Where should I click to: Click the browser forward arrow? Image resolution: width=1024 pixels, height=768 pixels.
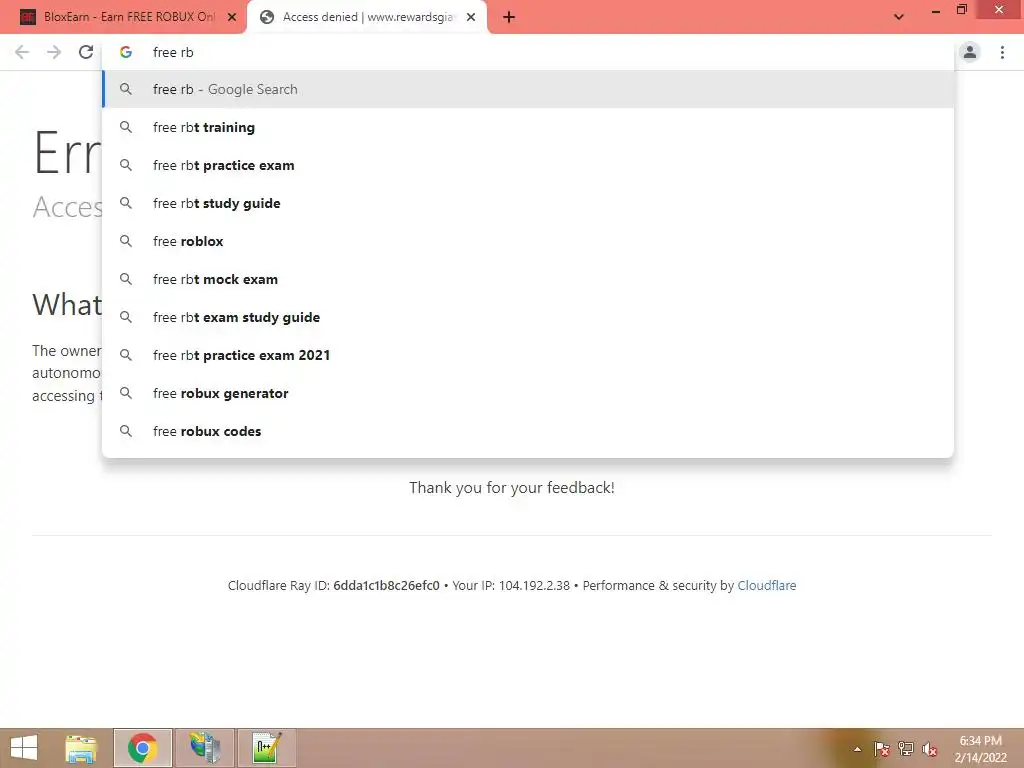tap(54, 52)
